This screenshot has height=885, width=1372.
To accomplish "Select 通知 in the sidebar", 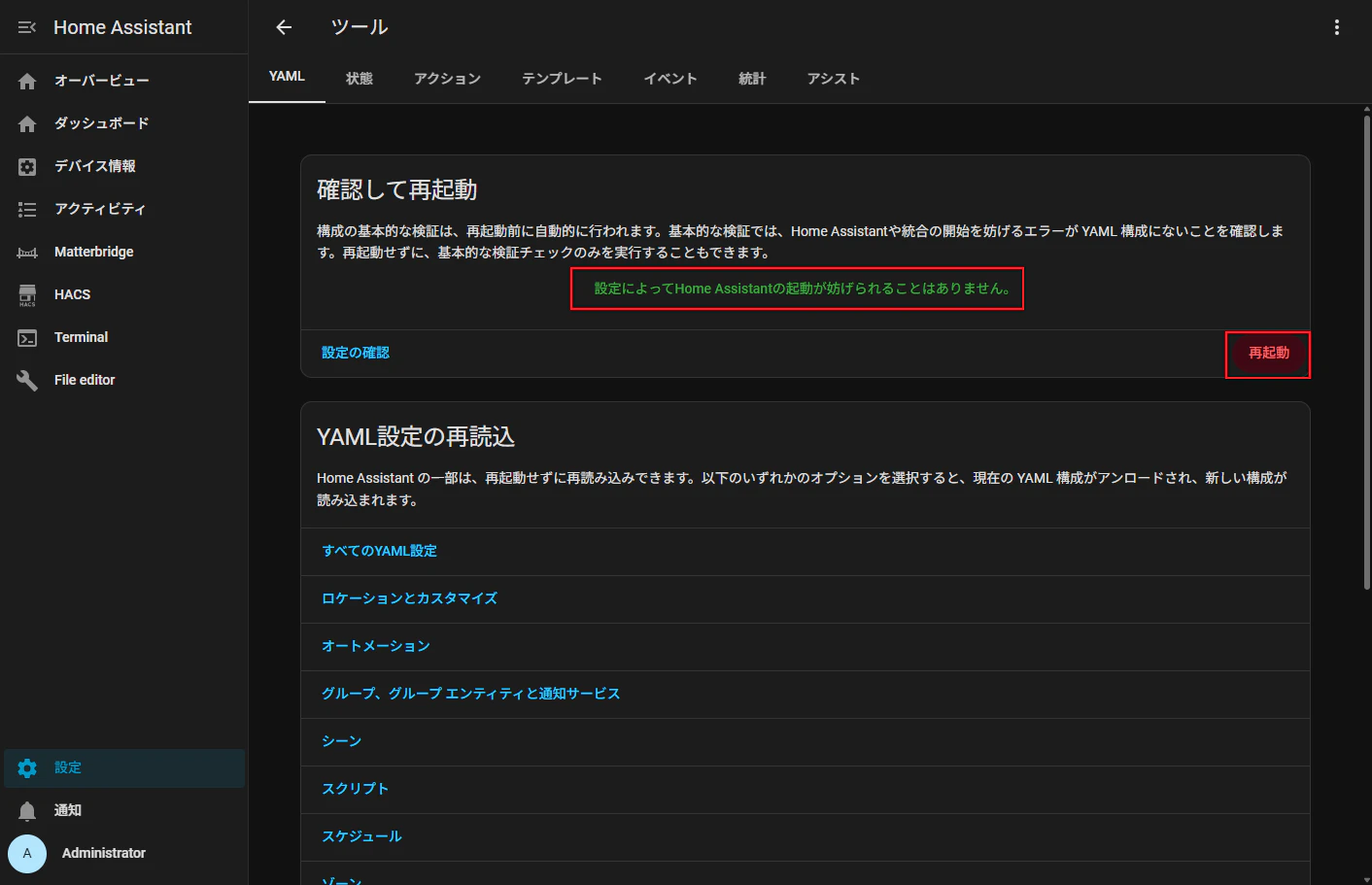I will 124,811.
